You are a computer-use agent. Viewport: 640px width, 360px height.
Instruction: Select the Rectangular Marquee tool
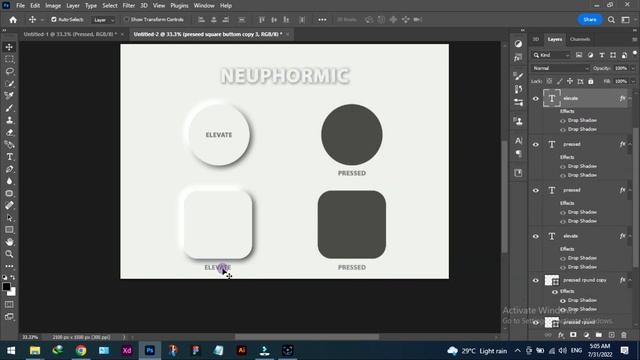click(x=9, y=60)
